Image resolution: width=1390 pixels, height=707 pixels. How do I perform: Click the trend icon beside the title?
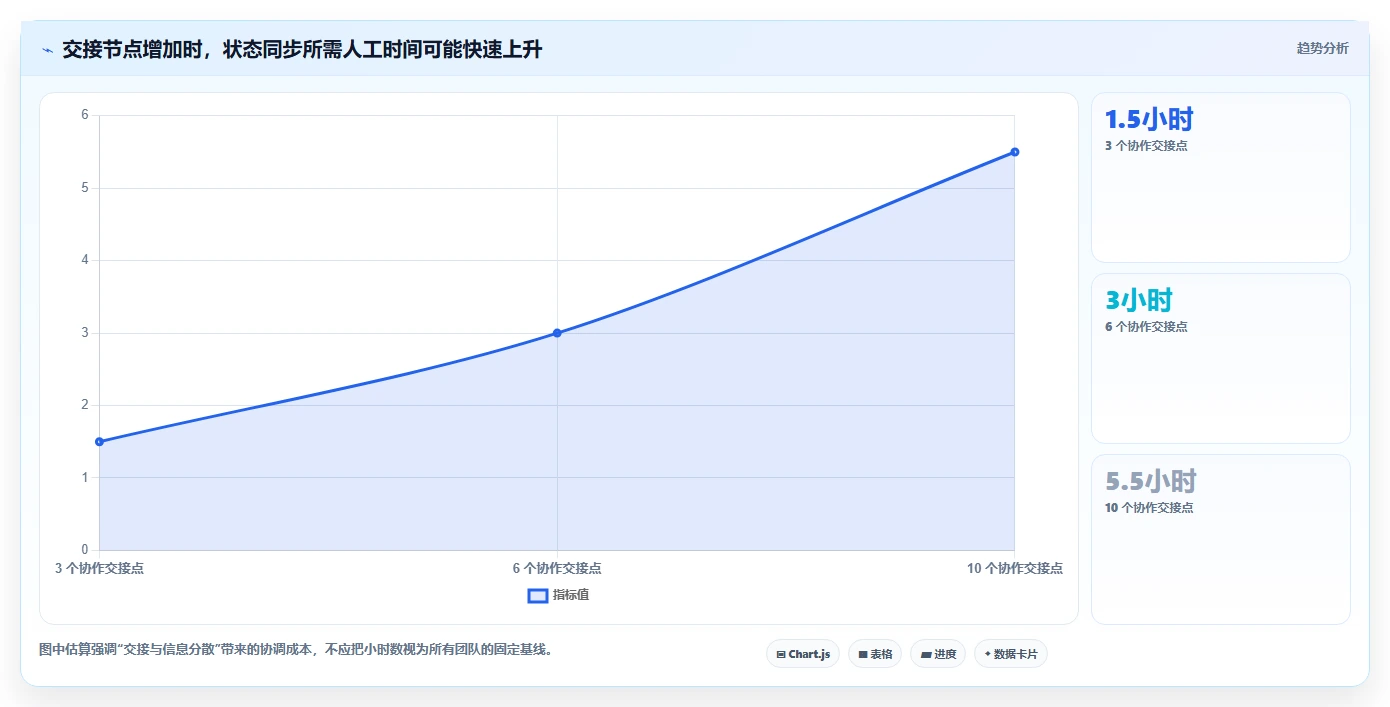47,49
